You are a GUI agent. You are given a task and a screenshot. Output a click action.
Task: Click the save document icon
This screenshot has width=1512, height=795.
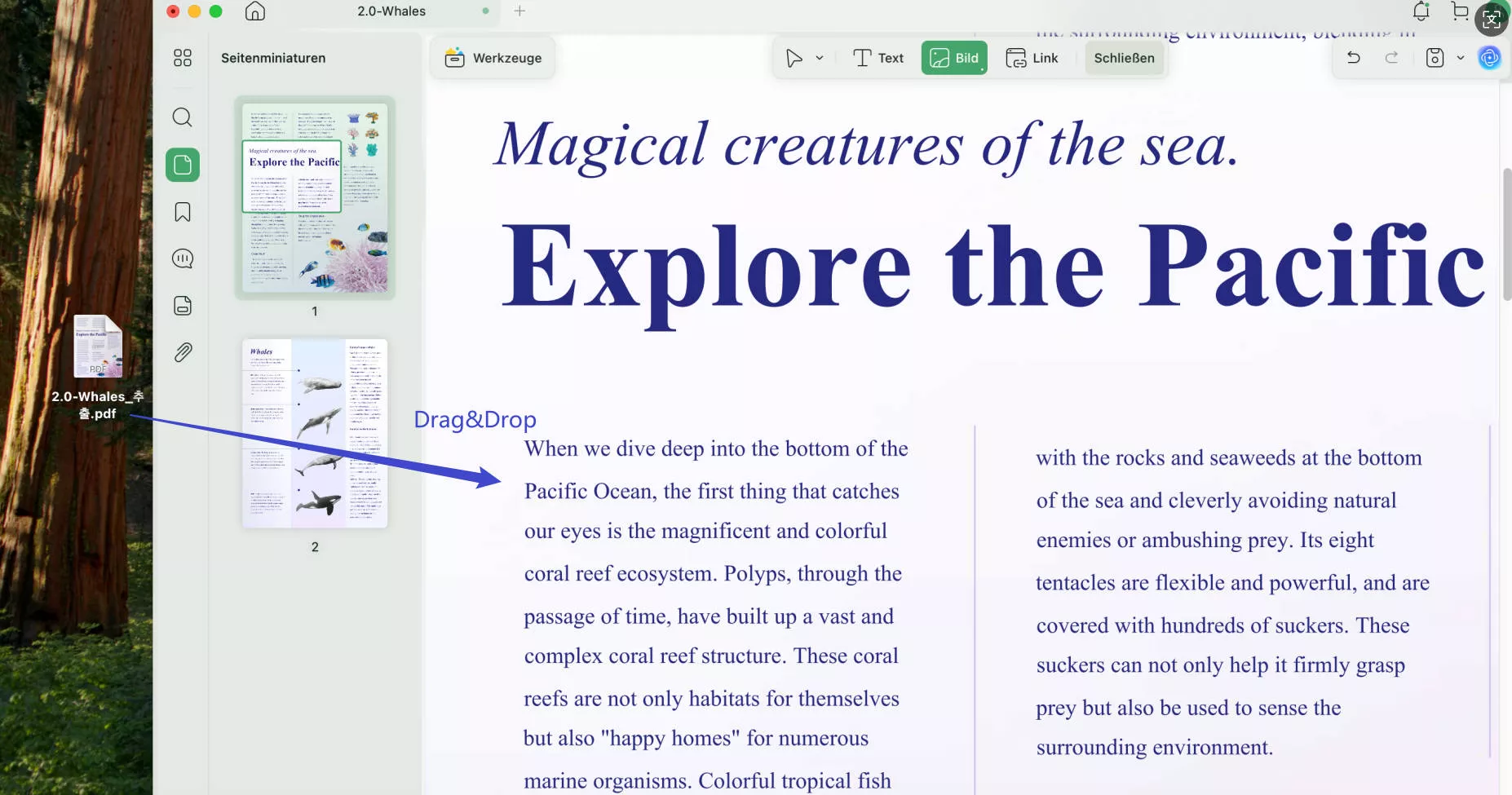tap(1435, 58)
